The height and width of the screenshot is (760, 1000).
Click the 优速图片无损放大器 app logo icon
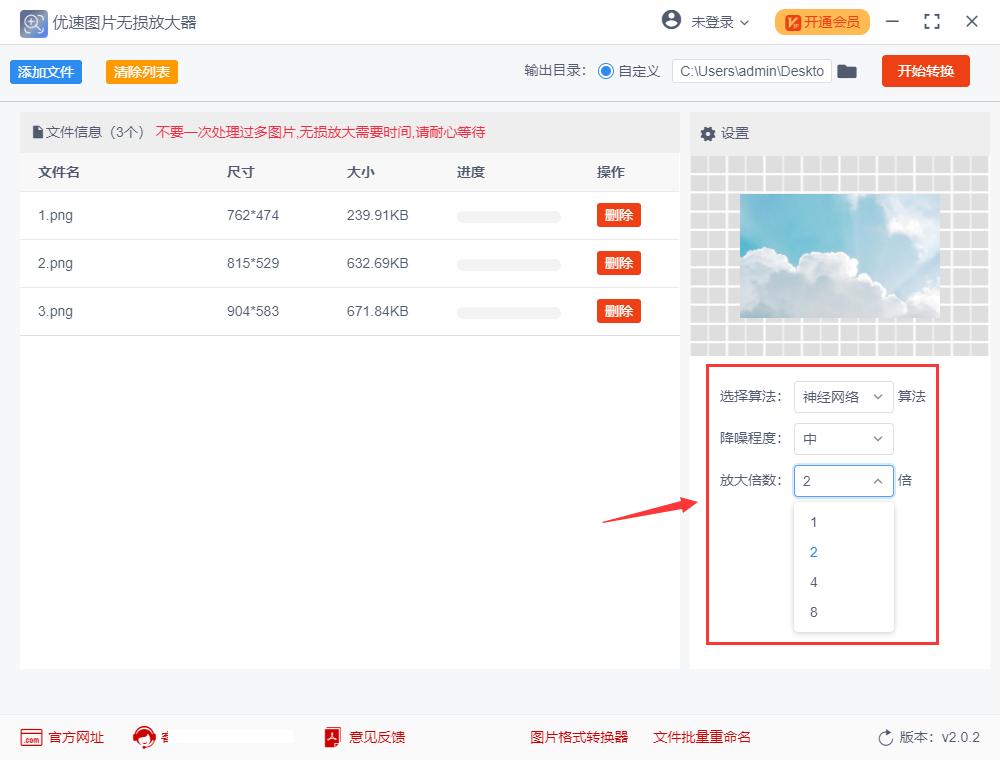coord(31,22)
